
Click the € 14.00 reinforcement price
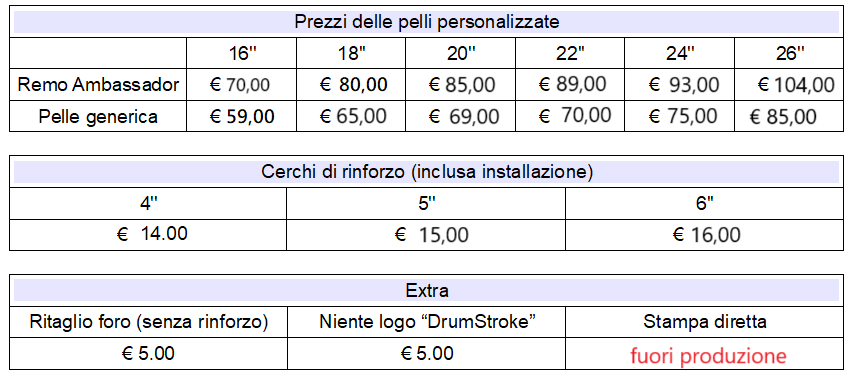153,234
